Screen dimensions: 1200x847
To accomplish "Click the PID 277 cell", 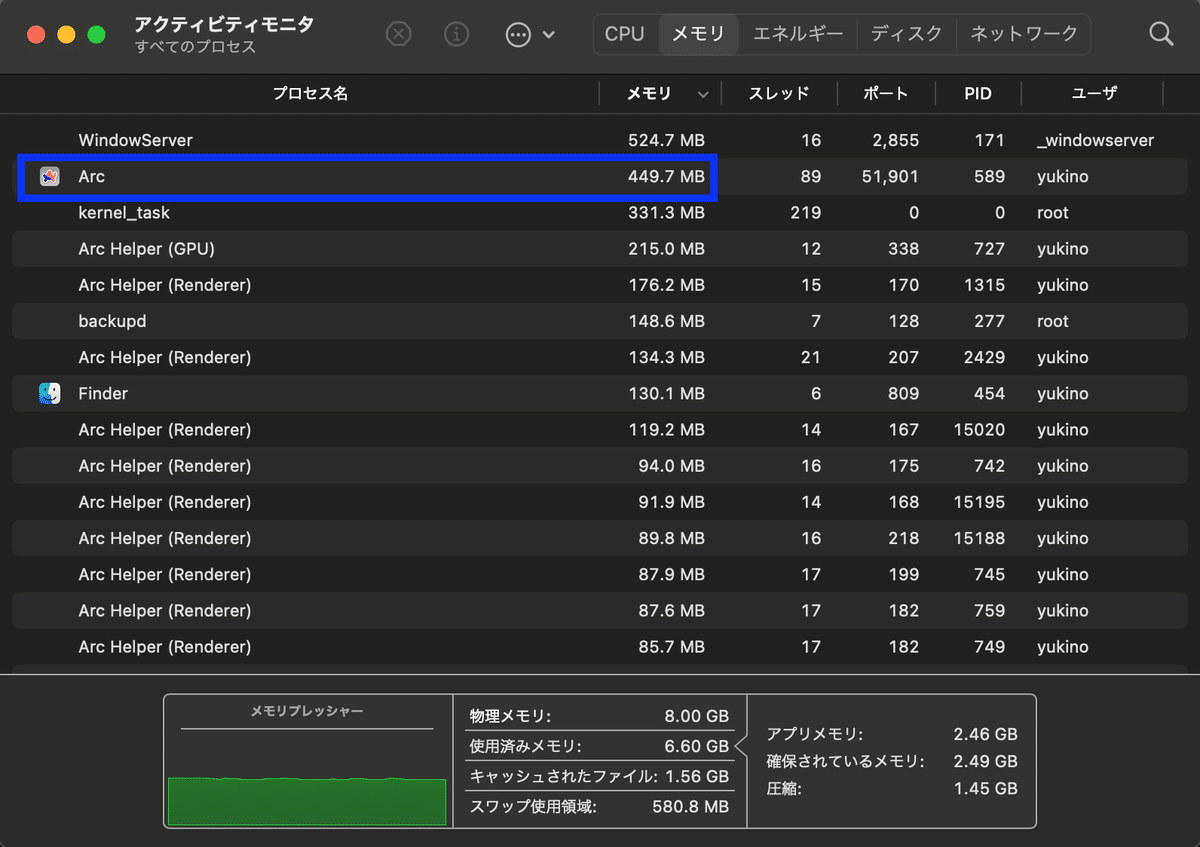I will pos(989,322).
